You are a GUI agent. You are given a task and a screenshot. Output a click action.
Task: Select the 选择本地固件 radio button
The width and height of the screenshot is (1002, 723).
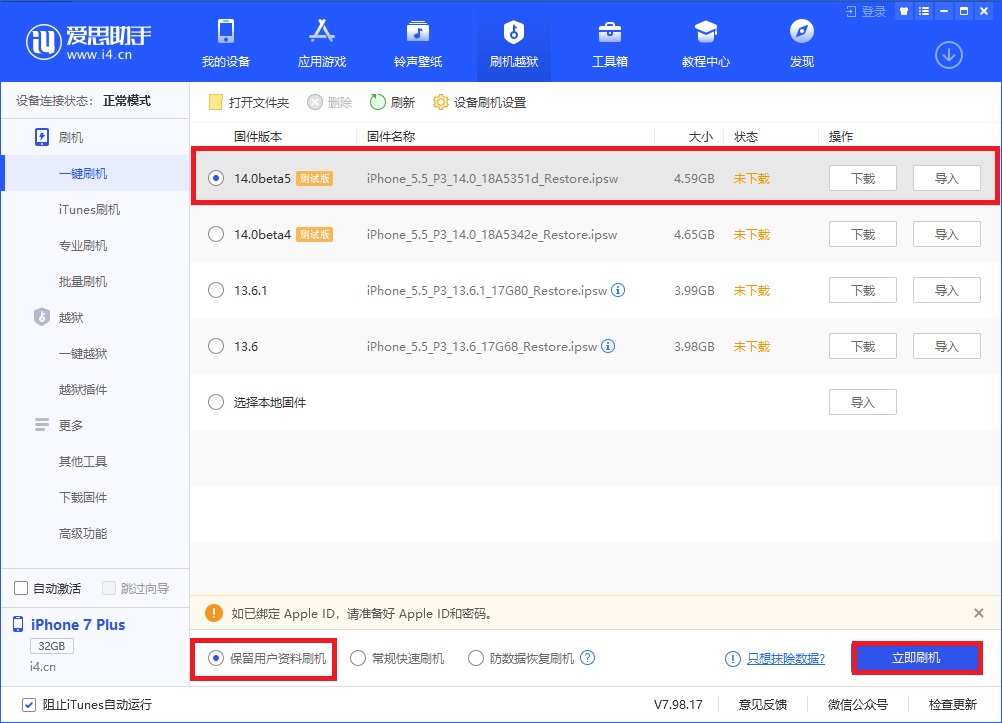coord(216,402)
